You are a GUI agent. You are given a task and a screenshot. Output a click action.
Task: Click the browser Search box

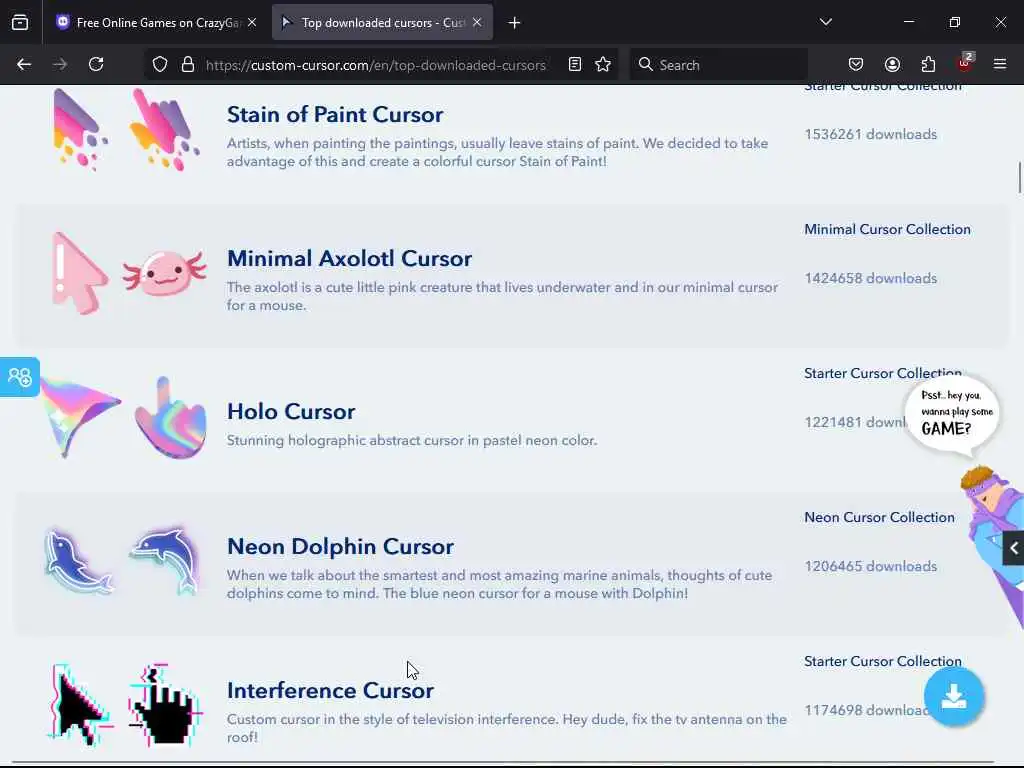(718, 65)
